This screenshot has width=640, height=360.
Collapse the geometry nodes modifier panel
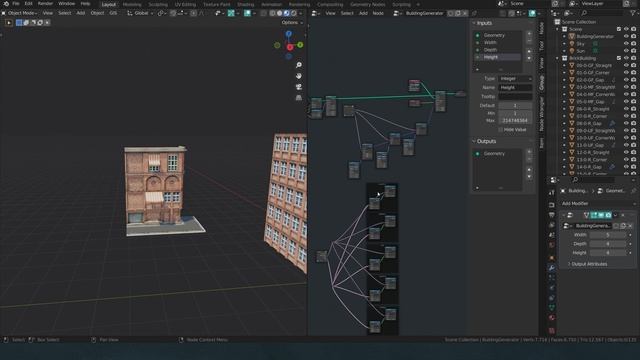coord(564,215)
